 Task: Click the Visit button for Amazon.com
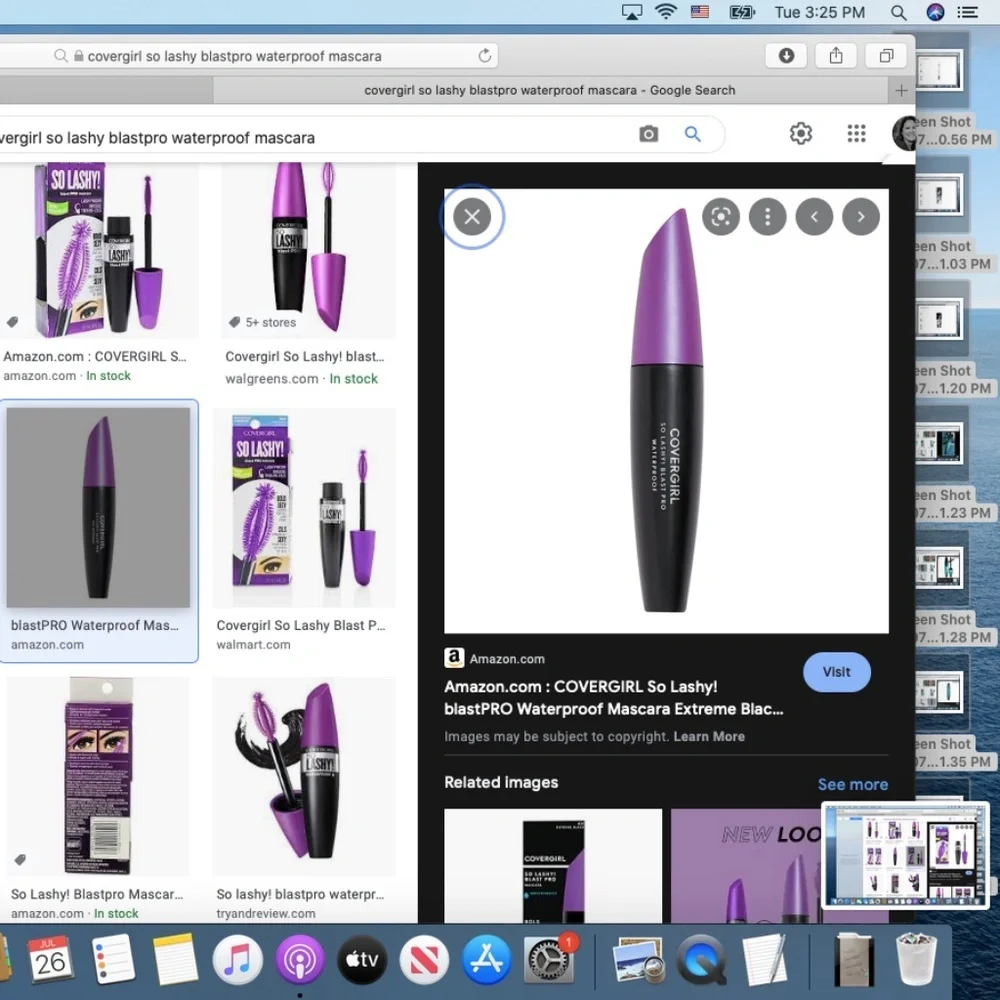coord(836,672)
